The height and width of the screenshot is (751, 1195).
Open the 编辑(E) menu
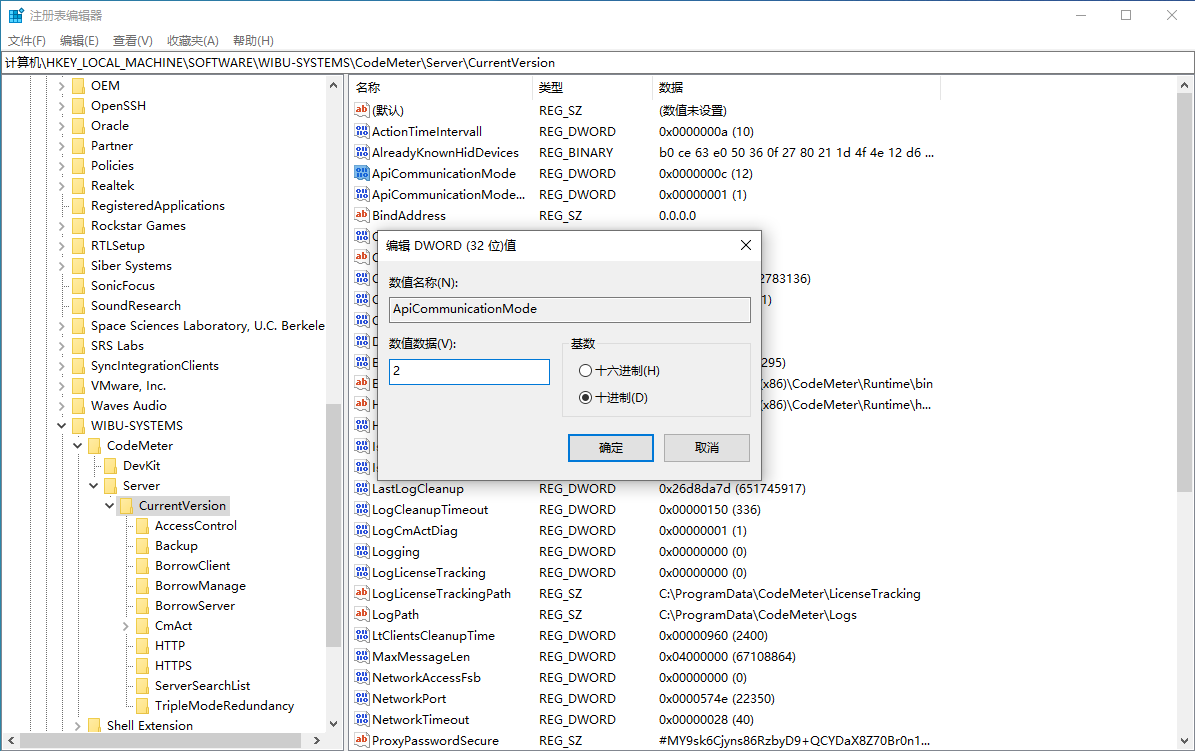point(79,40)
